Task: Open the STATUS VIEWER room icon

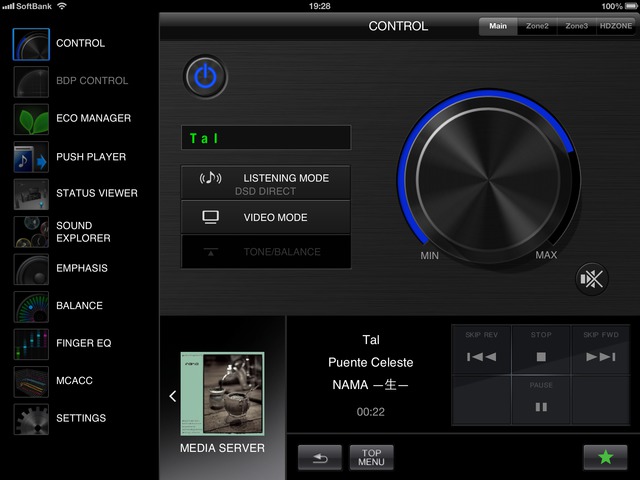Action: pyautogui.click(x=31, y=194)
